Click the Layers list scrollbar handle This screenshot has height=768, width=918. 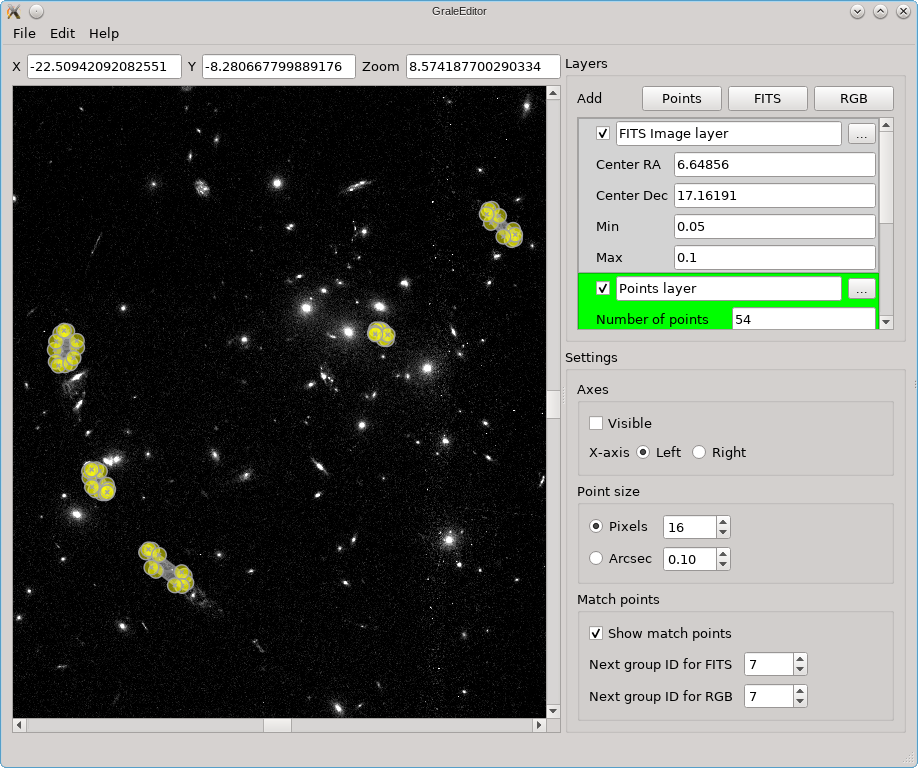coord(886,177)
